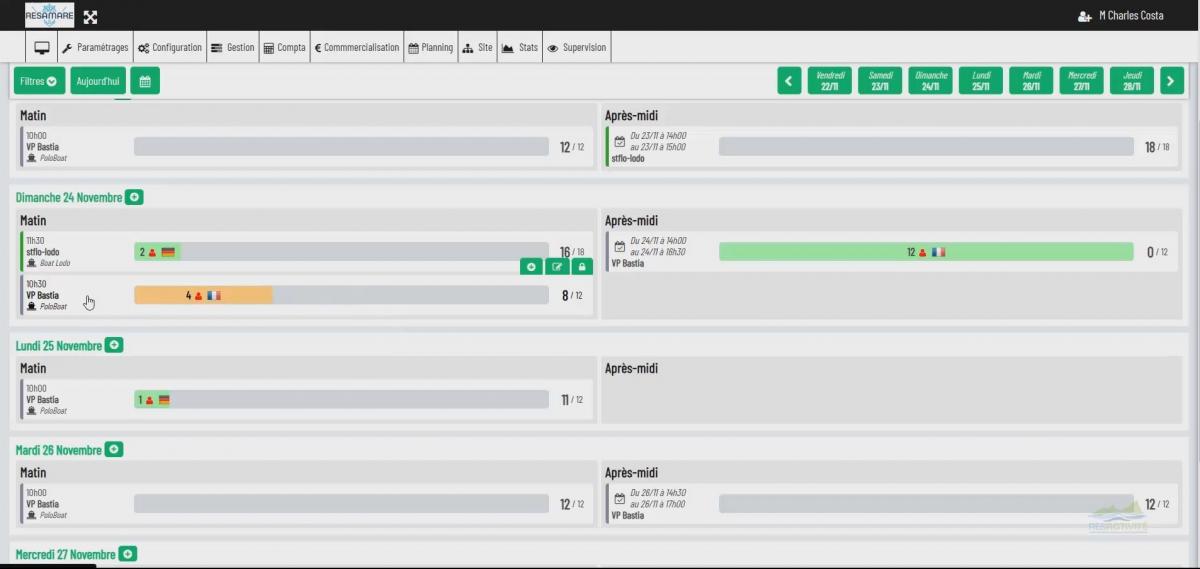This screenshot has height=569, width=1200.
Task: Open Mardi 10h00 VP Bastia morning departure
Action: [x=306, y=504]
